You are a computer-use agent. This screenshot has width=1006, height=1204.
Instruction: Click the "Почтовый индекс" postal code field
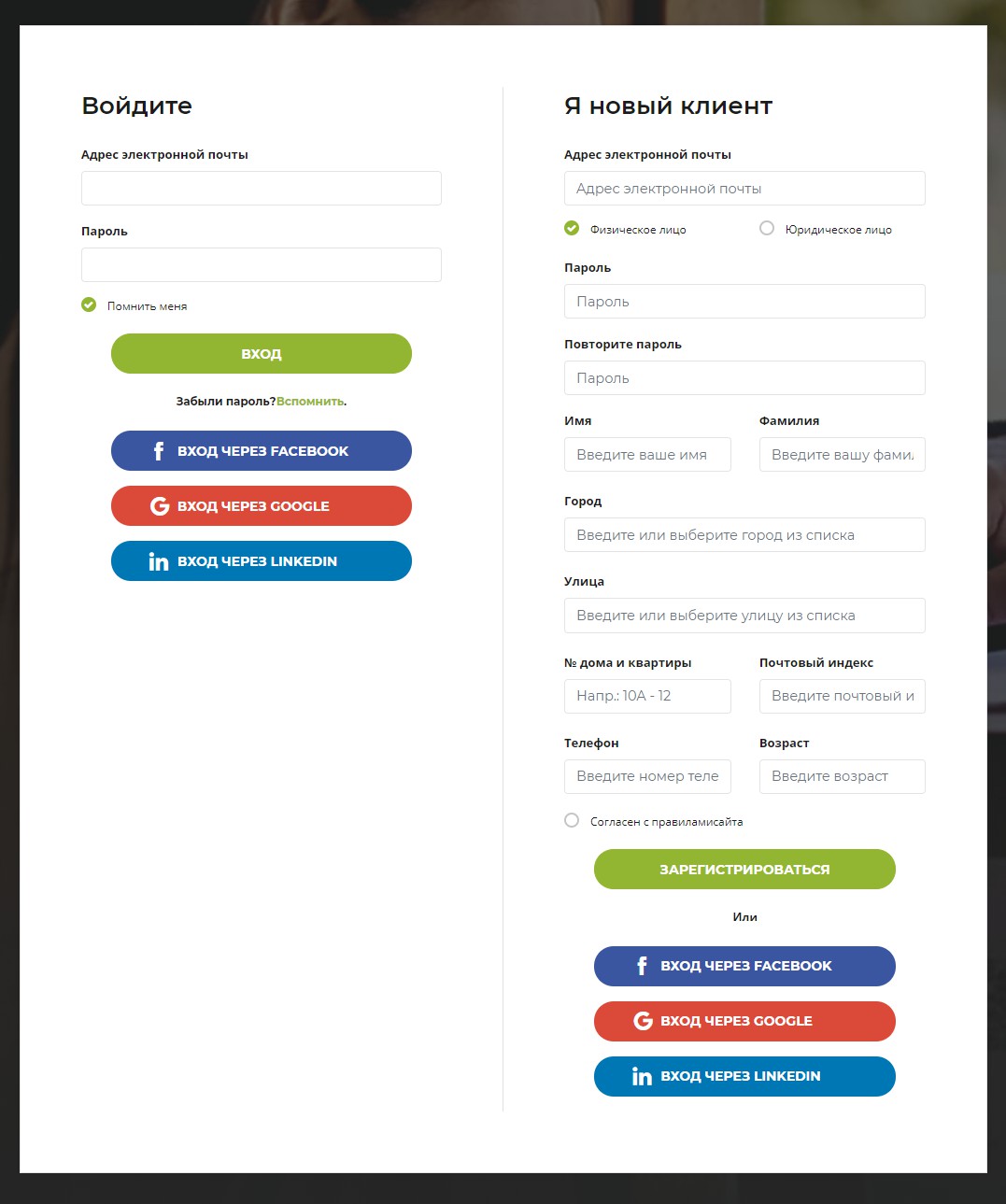tap(842, 696)
